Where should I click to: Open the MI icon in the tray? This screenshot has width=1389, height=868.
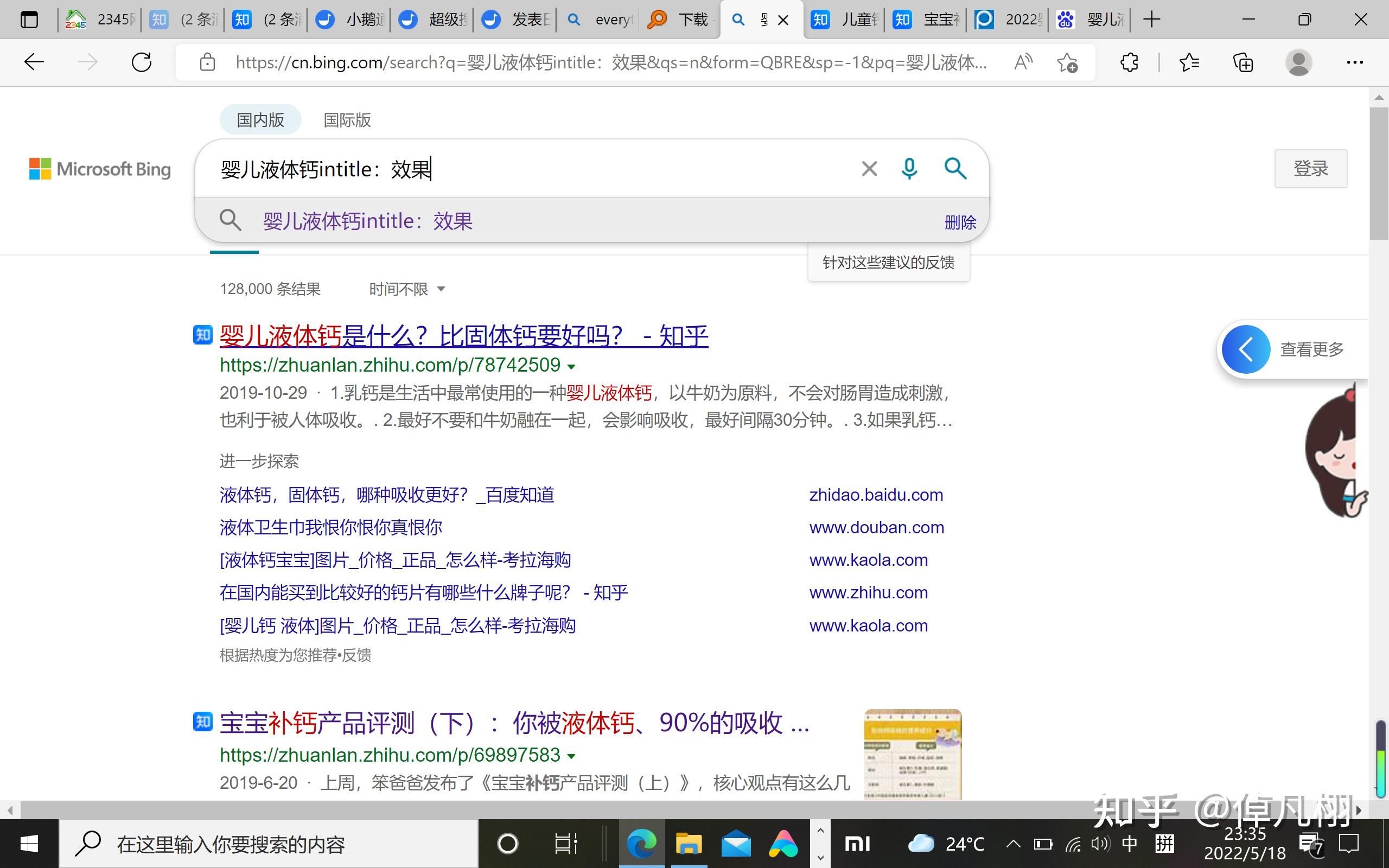[857, 844]
